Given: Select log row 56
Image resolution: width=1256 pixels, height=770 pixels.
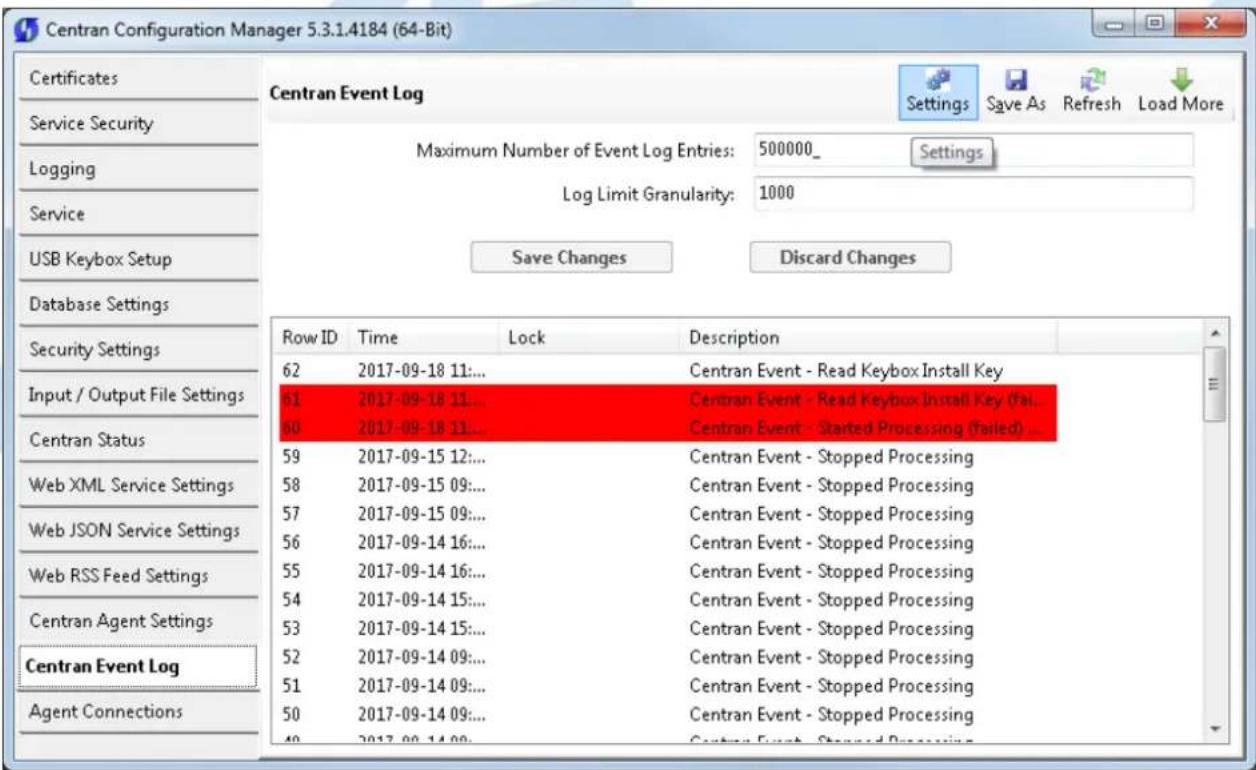Looking at the screenshot, I should pos(665,543).
